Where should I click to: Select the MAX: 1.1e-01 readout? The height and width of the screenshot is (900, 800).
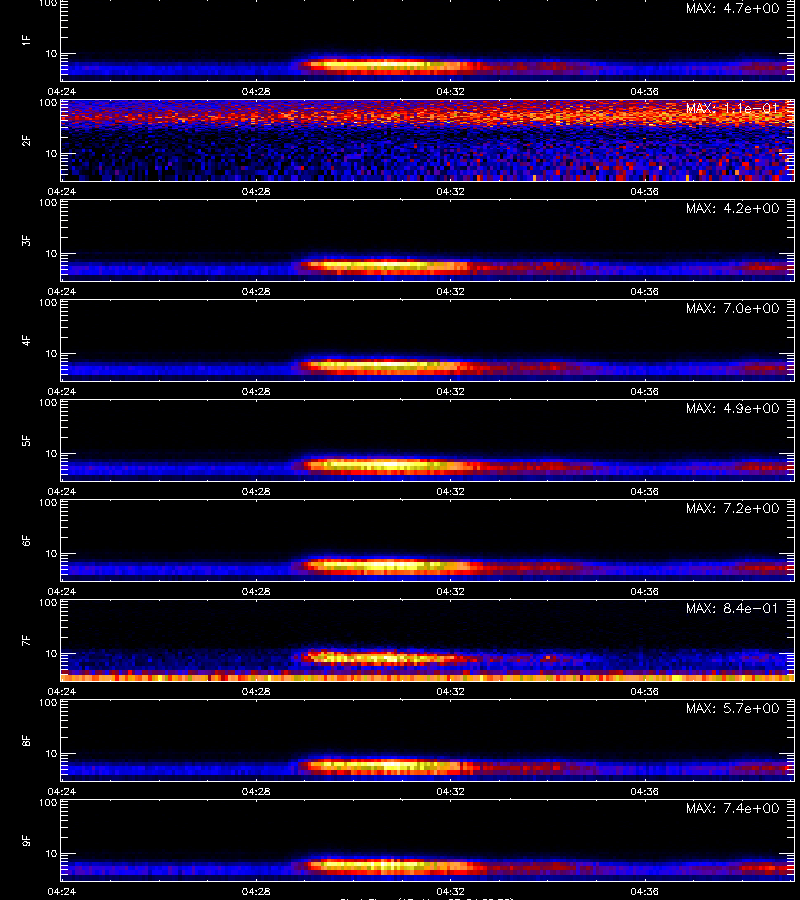click(x=732, y=108)
